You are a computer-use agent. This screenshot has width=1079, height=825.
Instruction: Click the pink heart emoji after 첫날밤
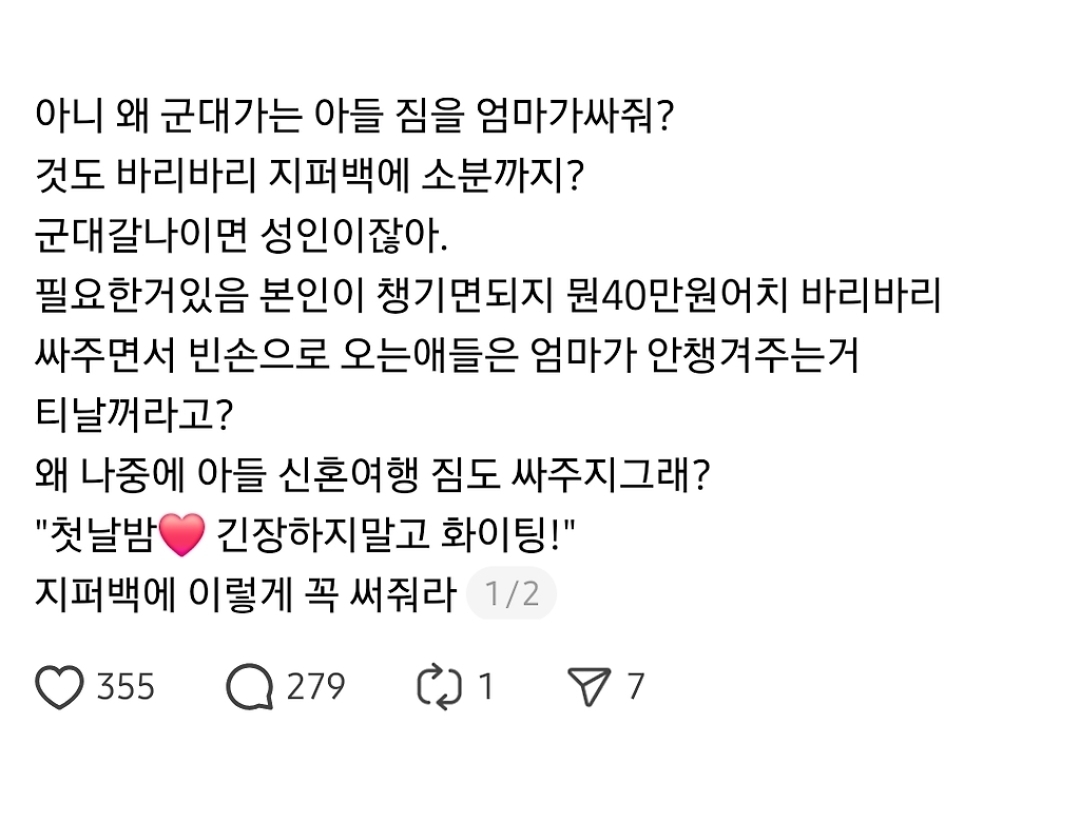182,535
